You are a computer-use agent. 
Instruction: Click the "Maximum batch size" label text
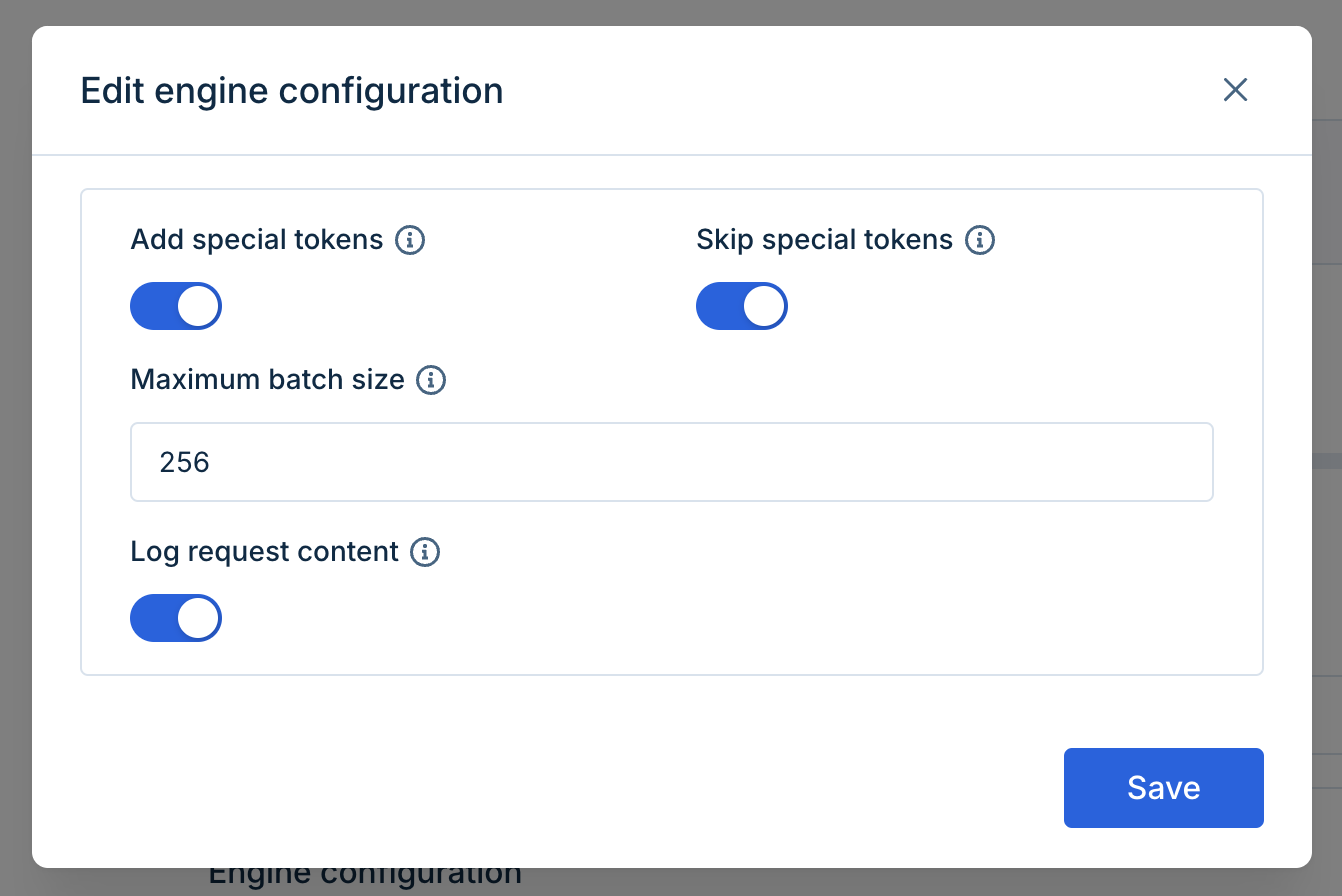pyautogui.click(x=267, y=380)
